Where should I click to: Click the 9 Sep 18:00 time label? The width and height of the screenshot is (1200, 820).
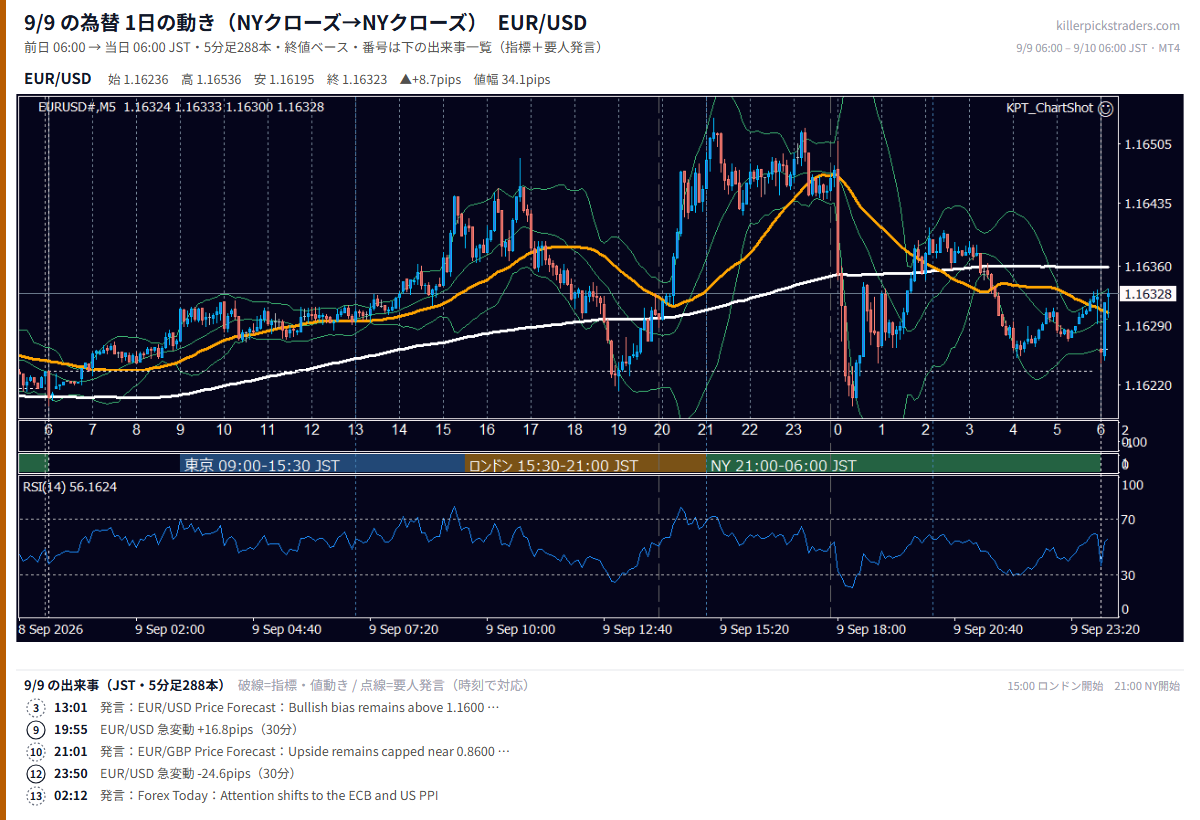click(871, 629)
